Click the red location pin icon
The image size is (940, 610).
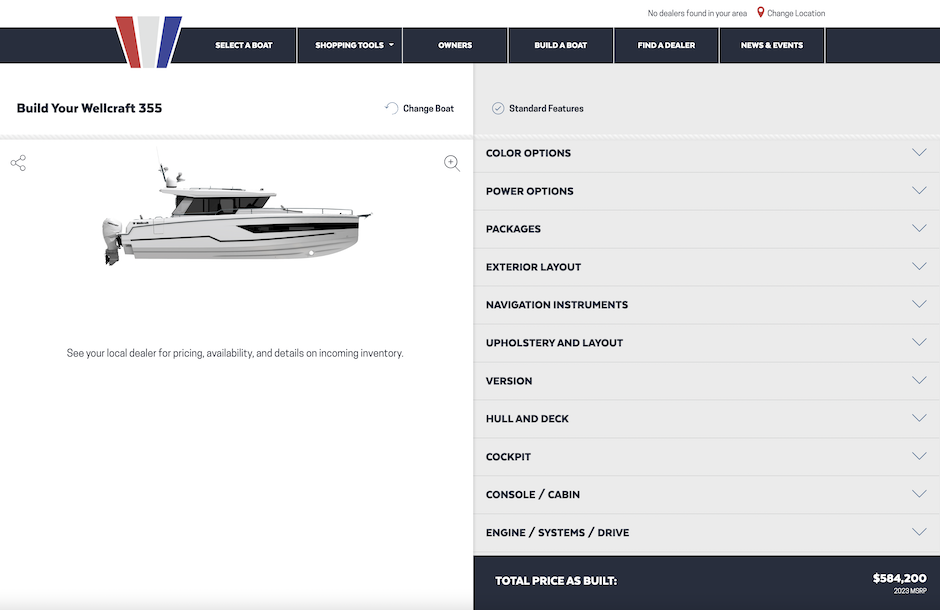[x=760, y=13]
